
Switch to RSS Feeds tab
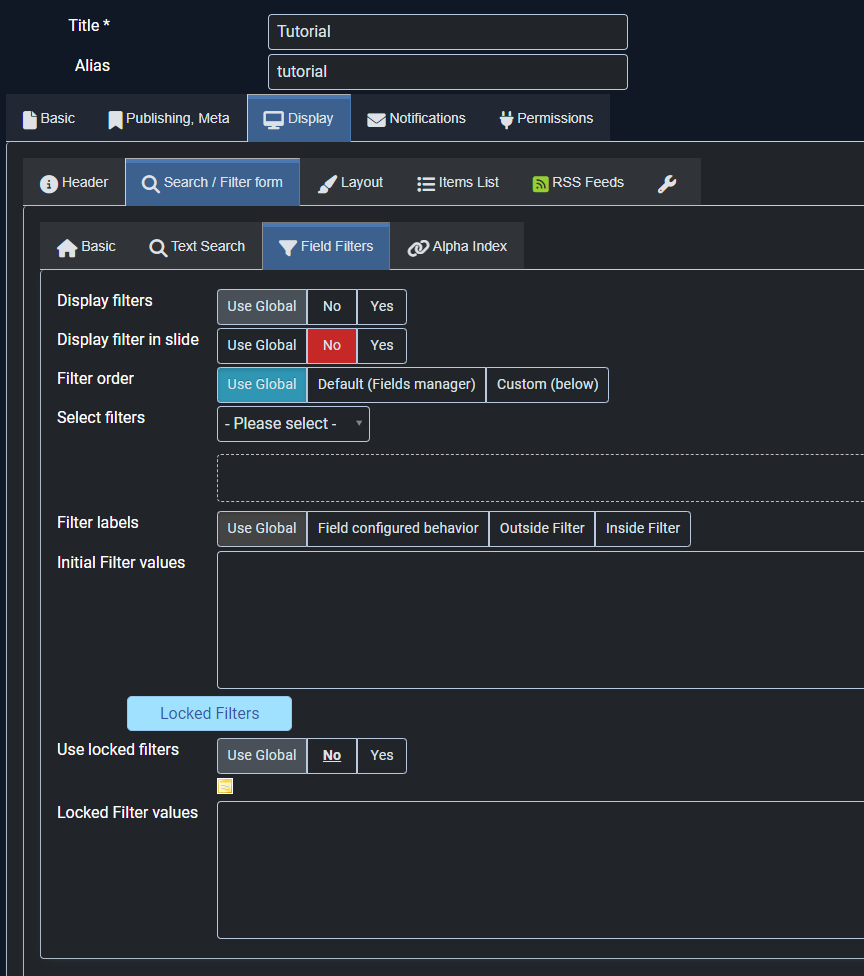(x=578, y=182)
